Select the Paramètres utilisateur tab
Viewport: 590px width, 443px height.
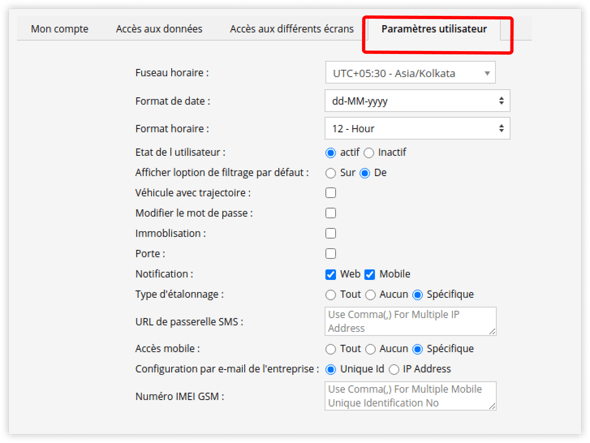(434, 29)
